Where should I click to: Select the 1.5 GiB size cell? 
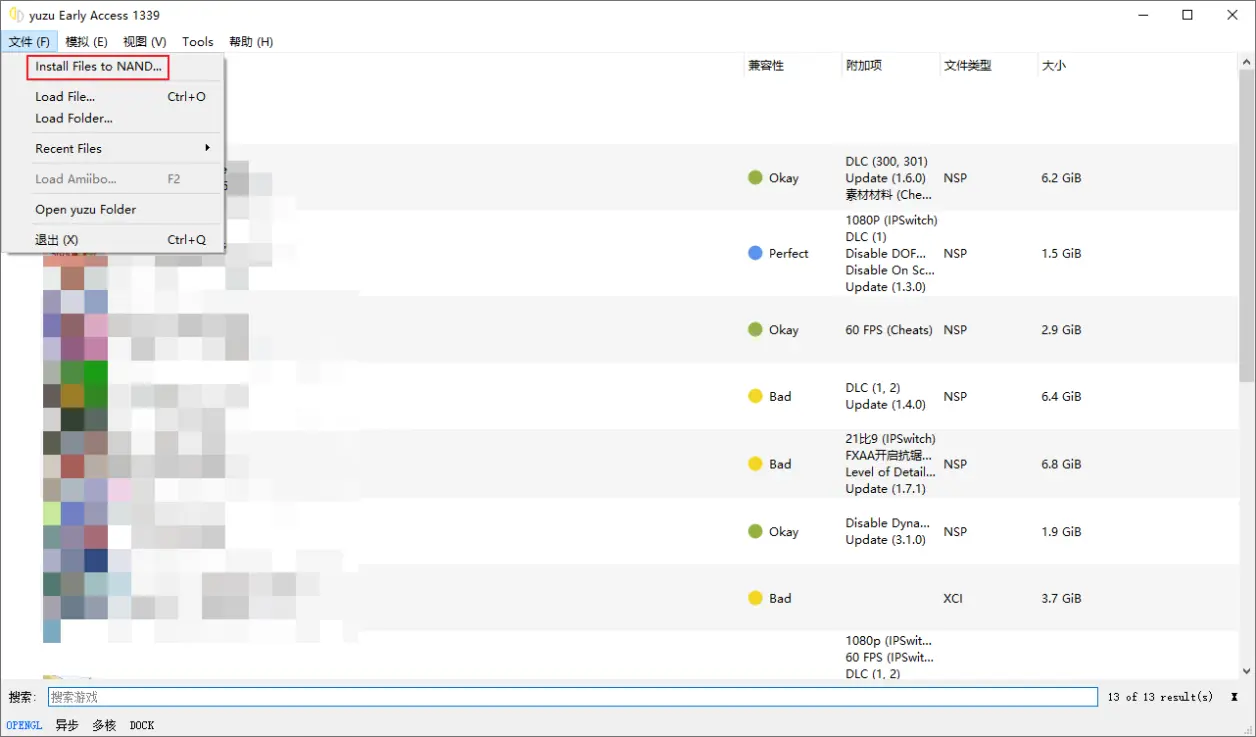pyautogui.click(x=1061, y=253)
